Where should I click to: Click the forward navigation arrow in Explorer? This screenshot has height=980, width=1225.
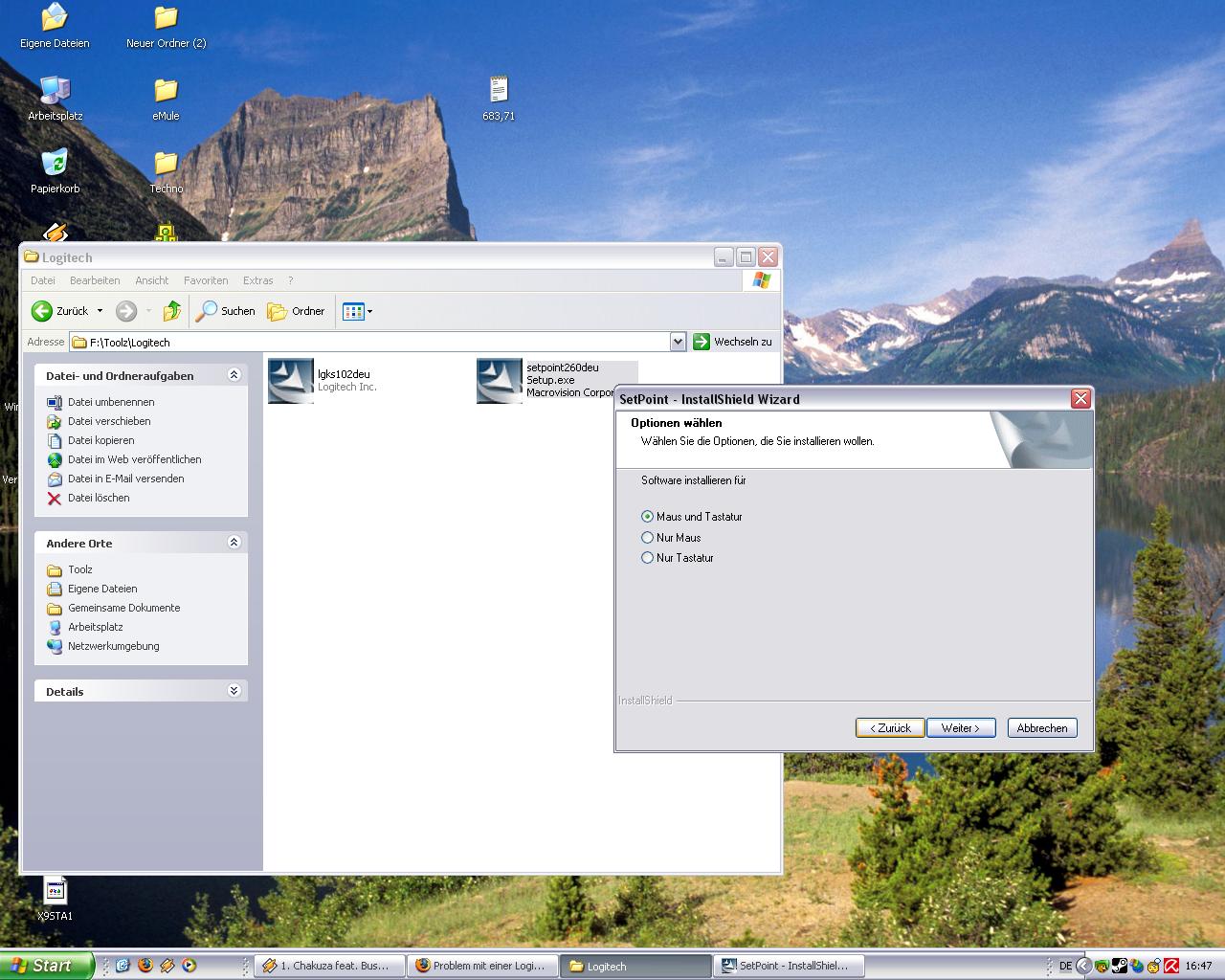126,311
